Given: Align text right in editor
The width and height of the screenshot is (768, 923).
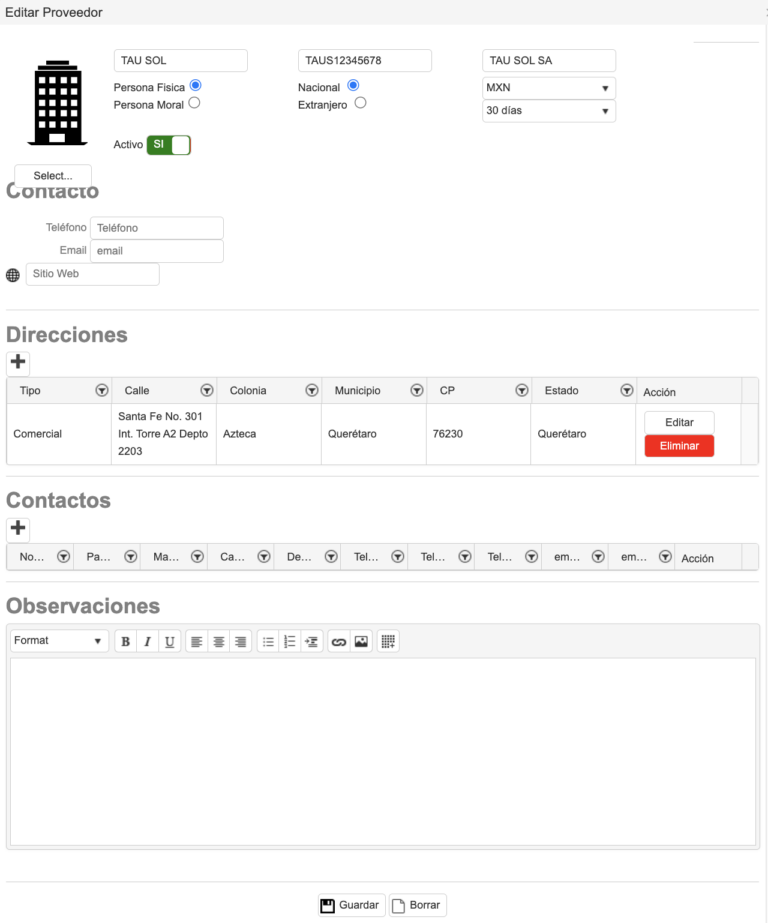Looking at the screenshot, I should coord(240,641).
